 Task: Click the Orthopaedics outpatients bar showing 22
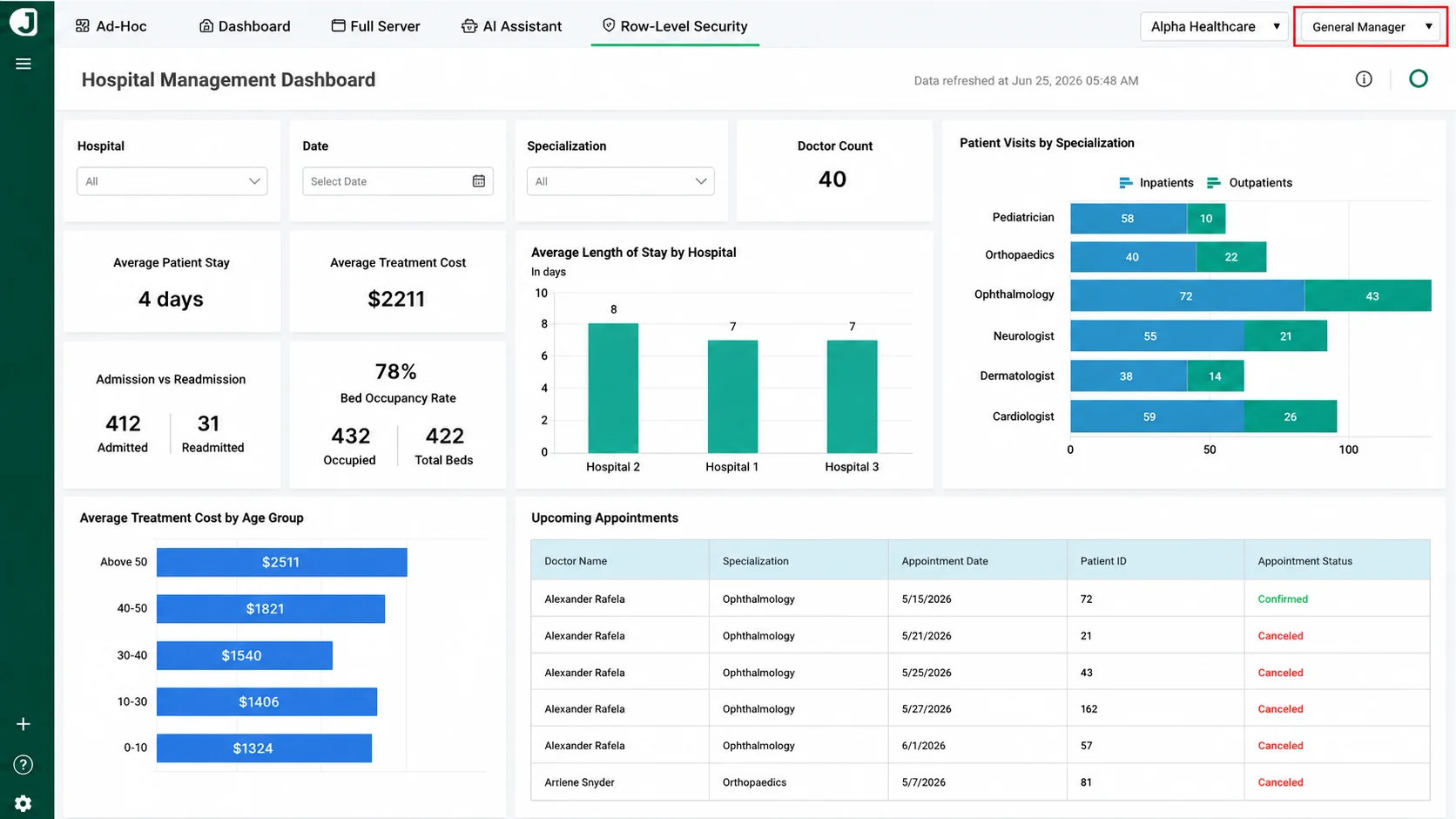click(x=1231, y=257)
